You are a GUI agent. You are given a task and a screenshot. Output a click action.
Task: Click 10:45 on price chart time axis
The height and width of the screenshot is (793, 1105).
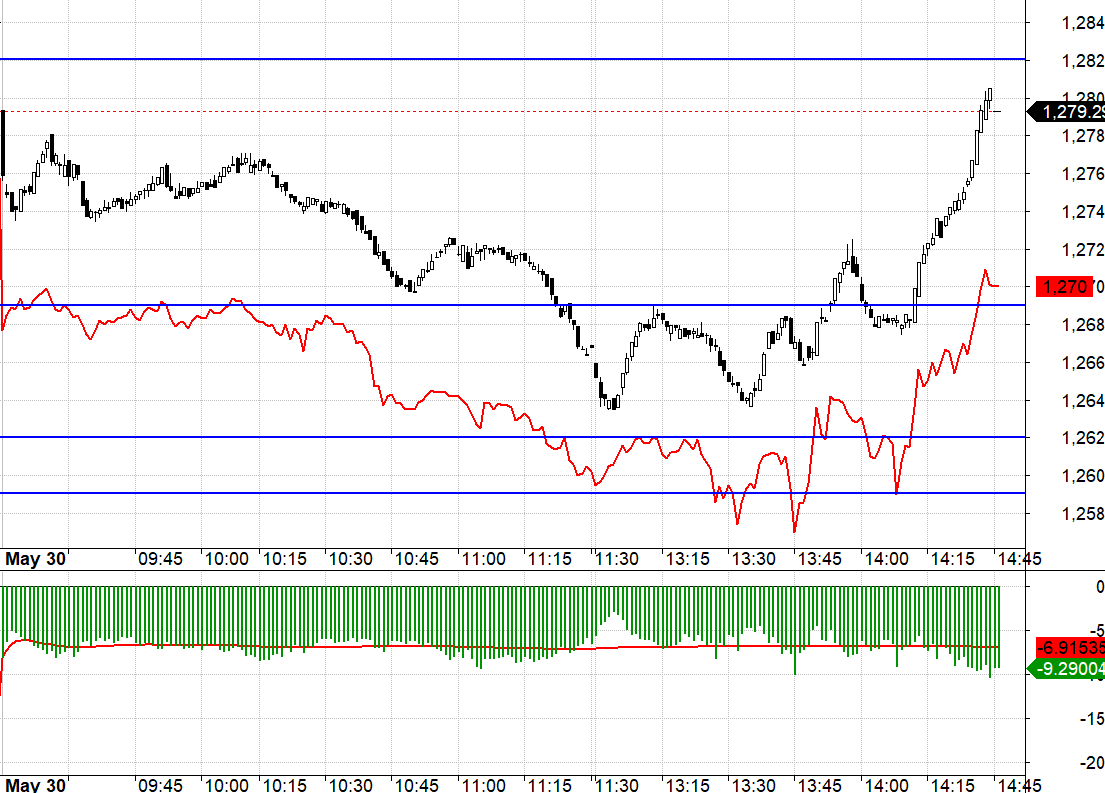click(x=416, y=559)
